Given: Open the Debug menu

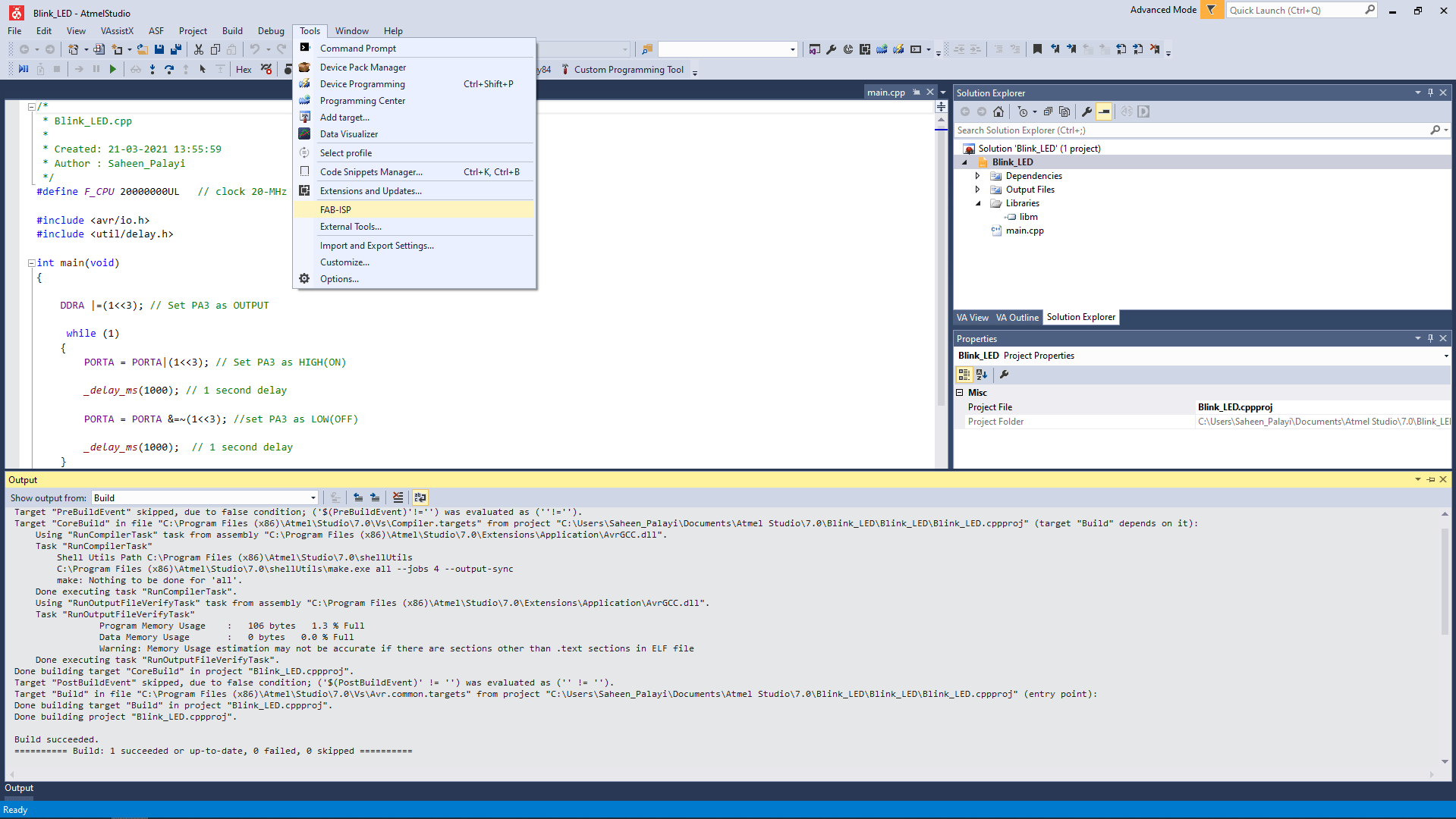Looking at the screenshot, I should pos(271,31).
